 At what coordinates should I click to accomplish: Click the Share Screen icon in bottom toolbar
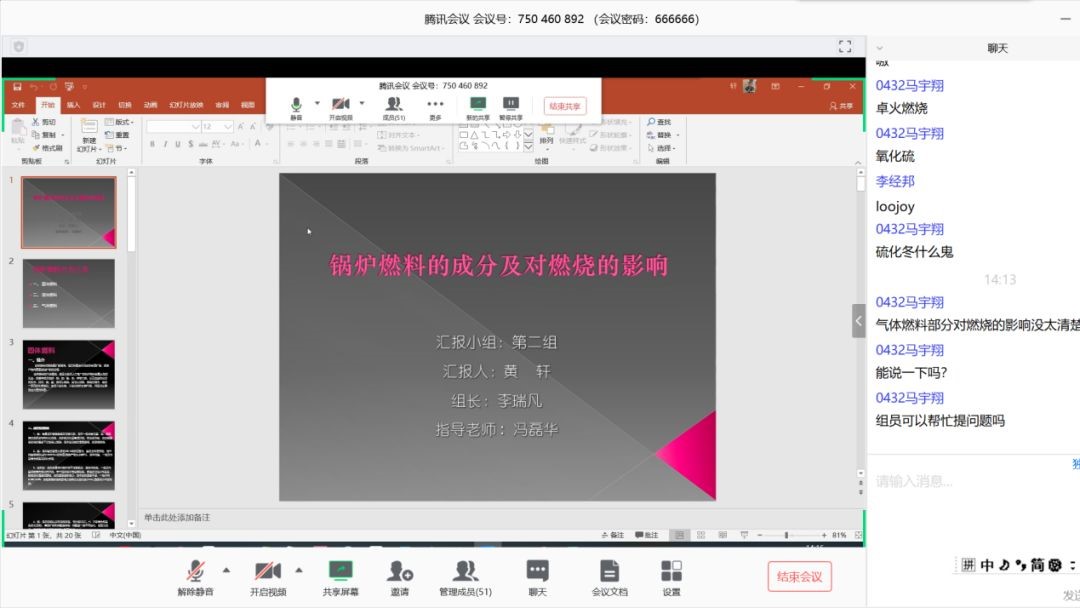tap(340, 577)
